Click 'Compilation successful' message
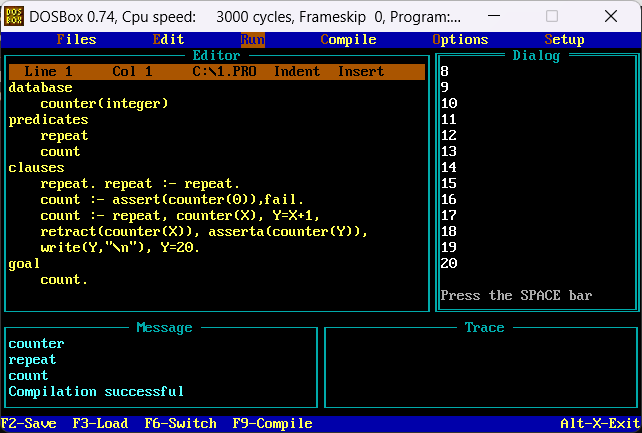 click(96, 392)
